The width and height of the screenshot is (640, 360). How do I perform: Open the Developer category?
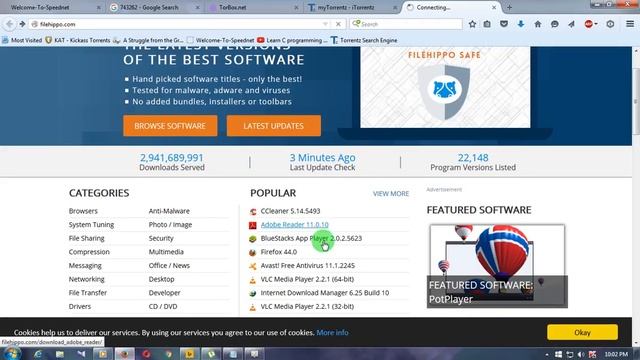pyautogui.click(x=164, y=293)
